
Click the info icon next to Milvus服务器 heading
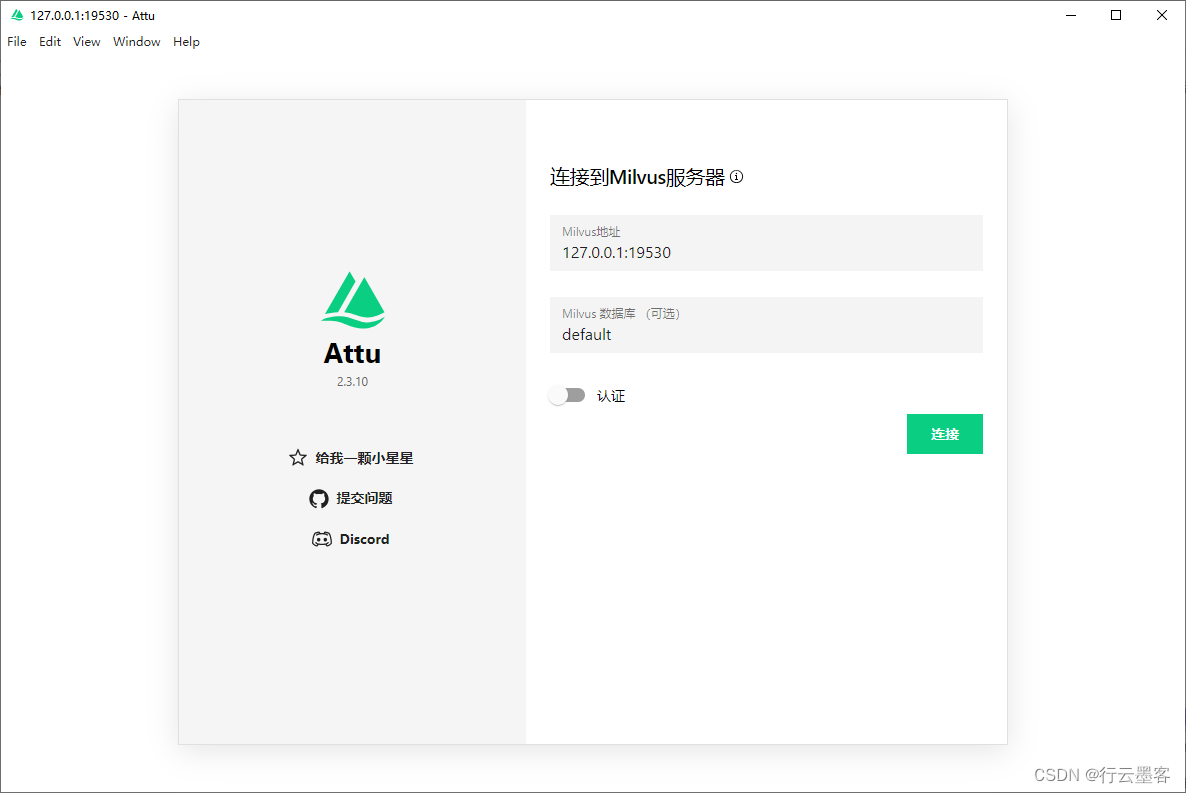[x=737, y=177]
